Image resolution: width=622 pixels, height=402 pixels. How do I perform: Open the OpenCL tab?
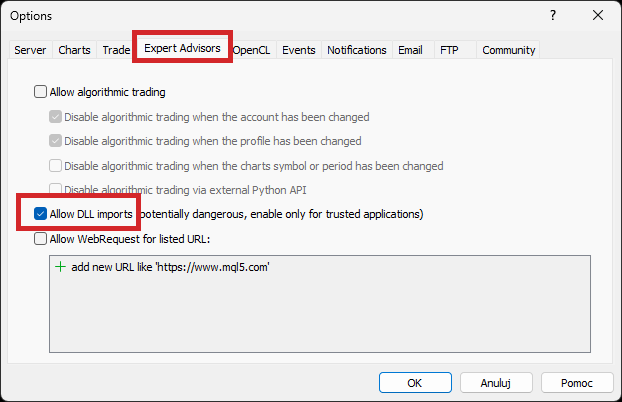click(252, 50)
